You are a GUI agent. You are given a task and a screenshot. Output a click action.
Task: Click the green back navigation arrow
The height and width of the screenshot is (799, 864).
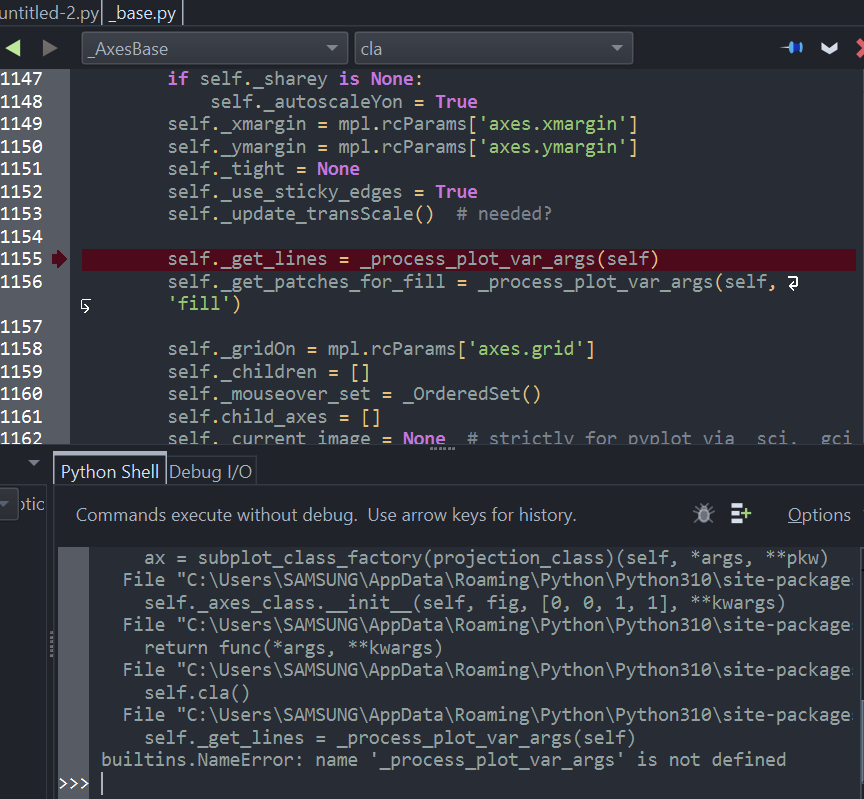point(14,47)
